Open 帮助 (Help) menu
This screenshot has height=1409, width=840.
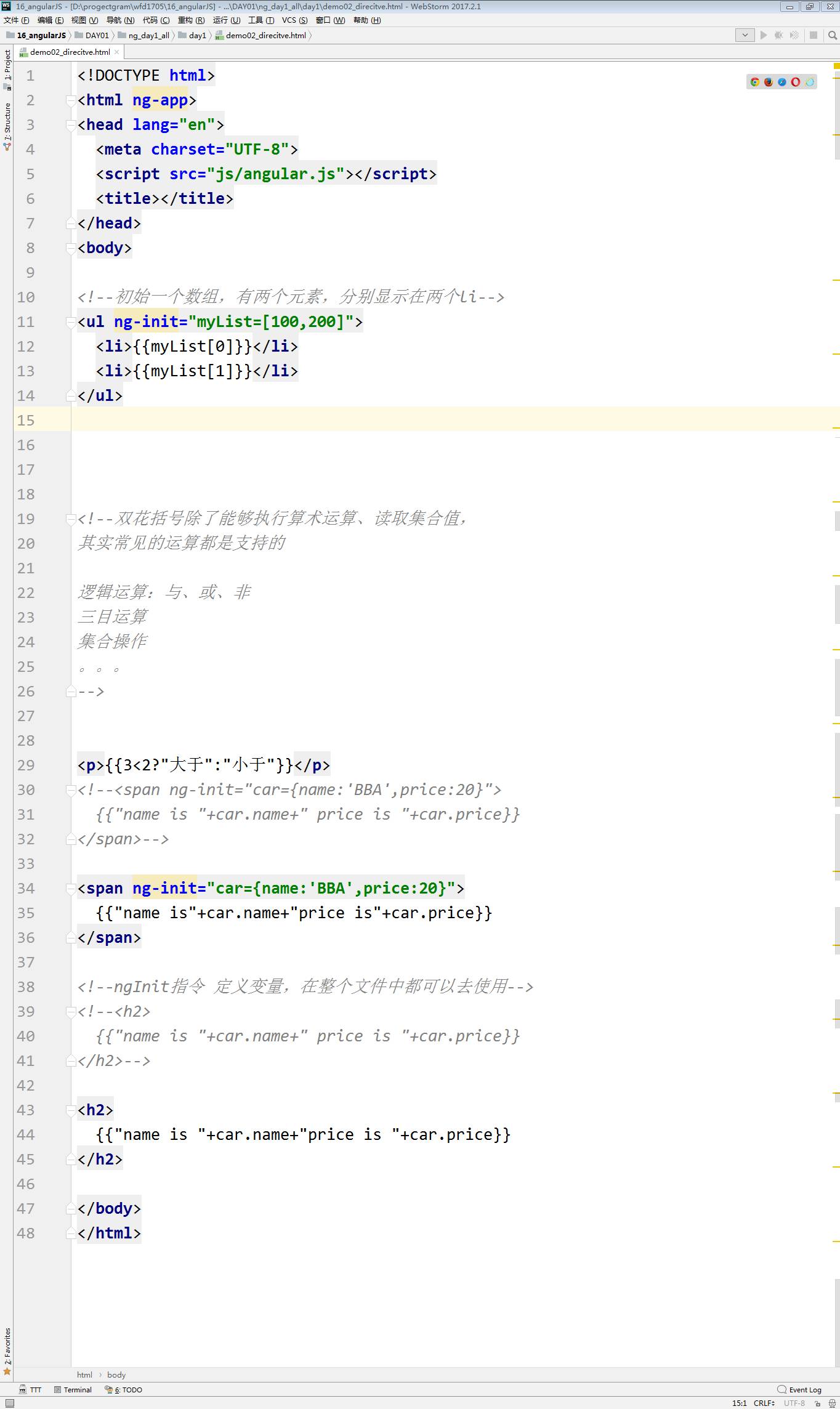point(367,20)
